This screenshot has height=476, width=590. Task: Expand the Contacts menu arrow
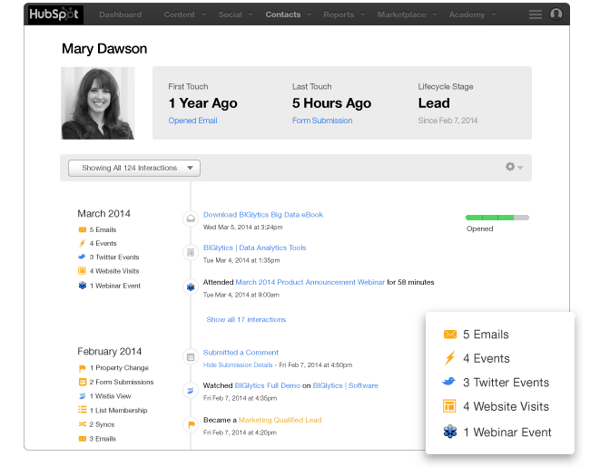309,15
